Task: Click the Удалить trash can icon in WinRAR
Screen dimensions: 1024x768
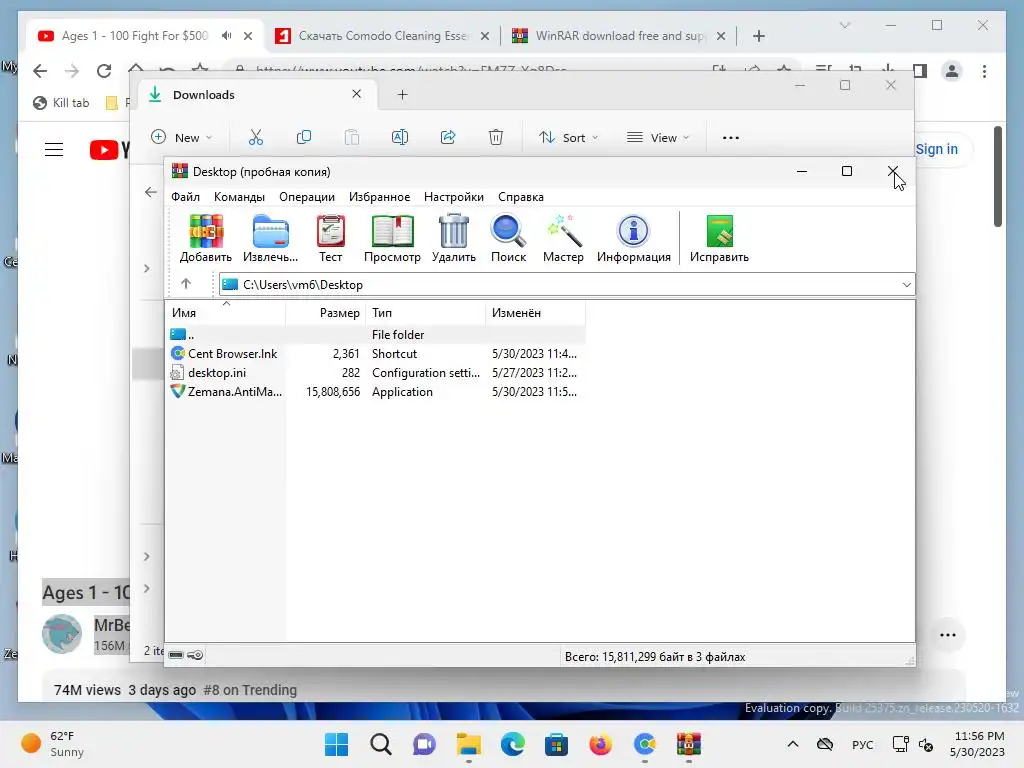Action: (x=453, y=238)
